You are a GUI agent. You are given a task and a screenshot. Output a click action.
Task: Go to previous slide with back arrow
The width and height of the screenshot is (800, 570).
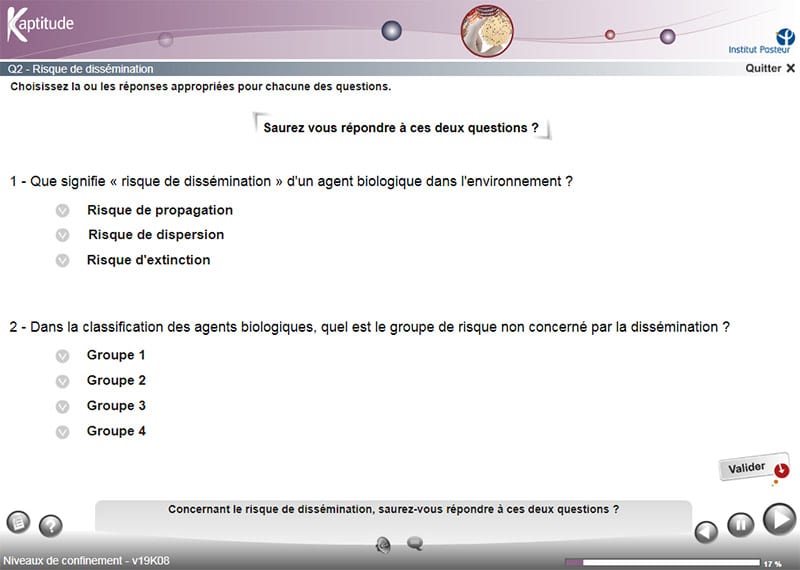click(x=707, y=532)
